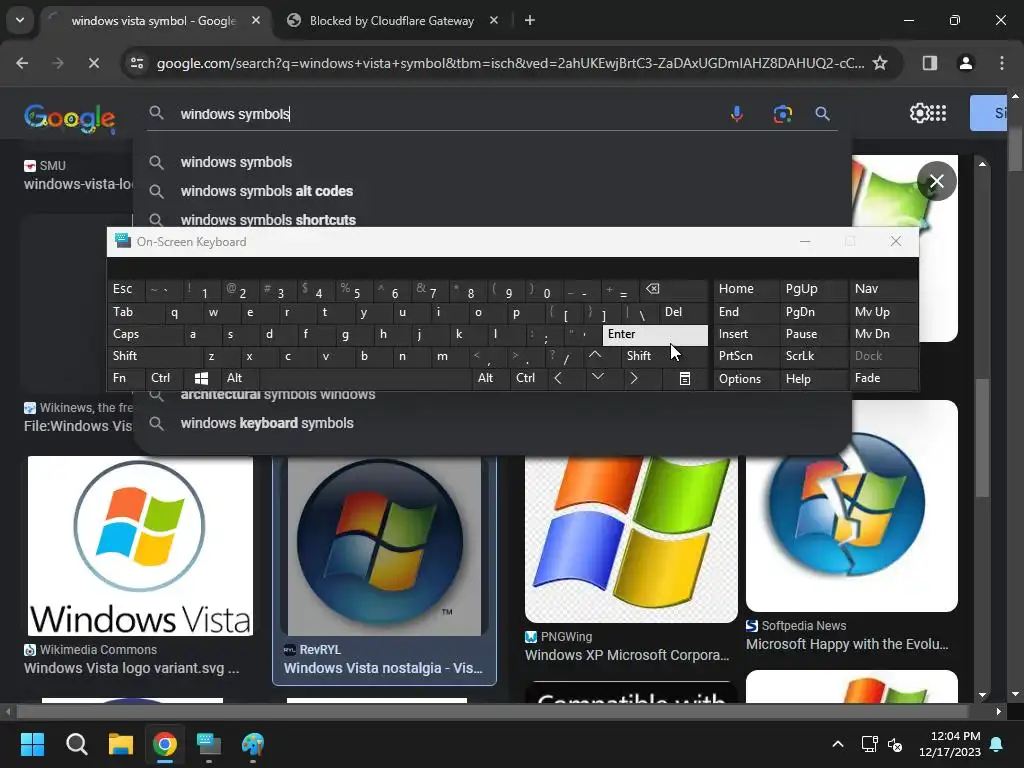The image size is (1024, 768).
Task: Click the voice search microphone icon
Action: 737,114
